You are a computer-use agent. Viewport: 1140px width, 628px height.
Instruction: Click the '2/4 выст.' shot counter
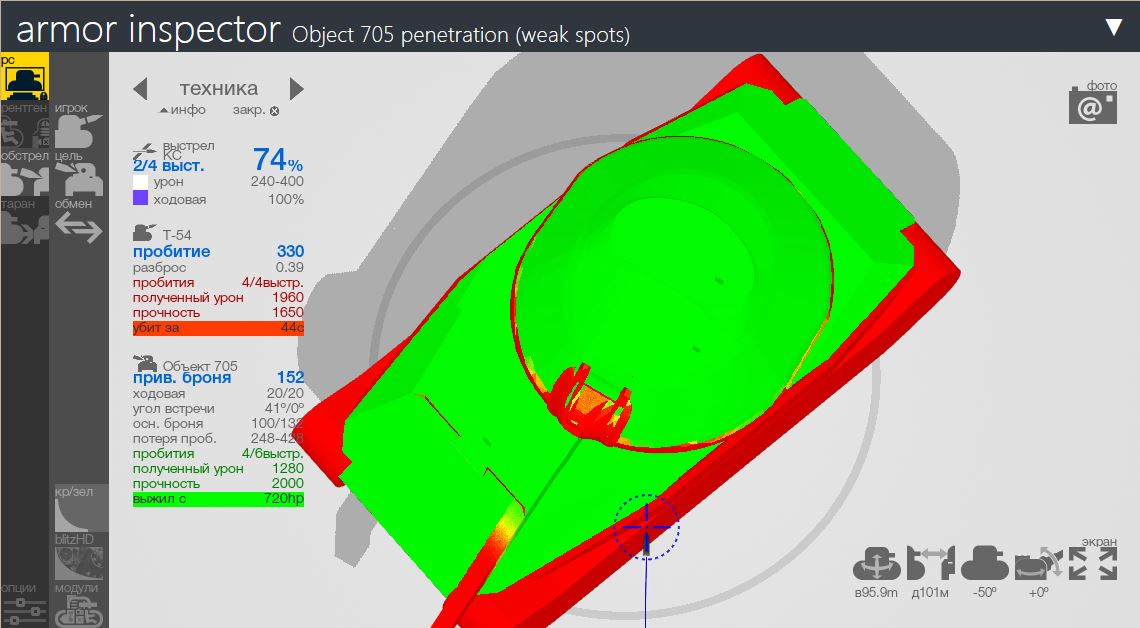point(169,166)
